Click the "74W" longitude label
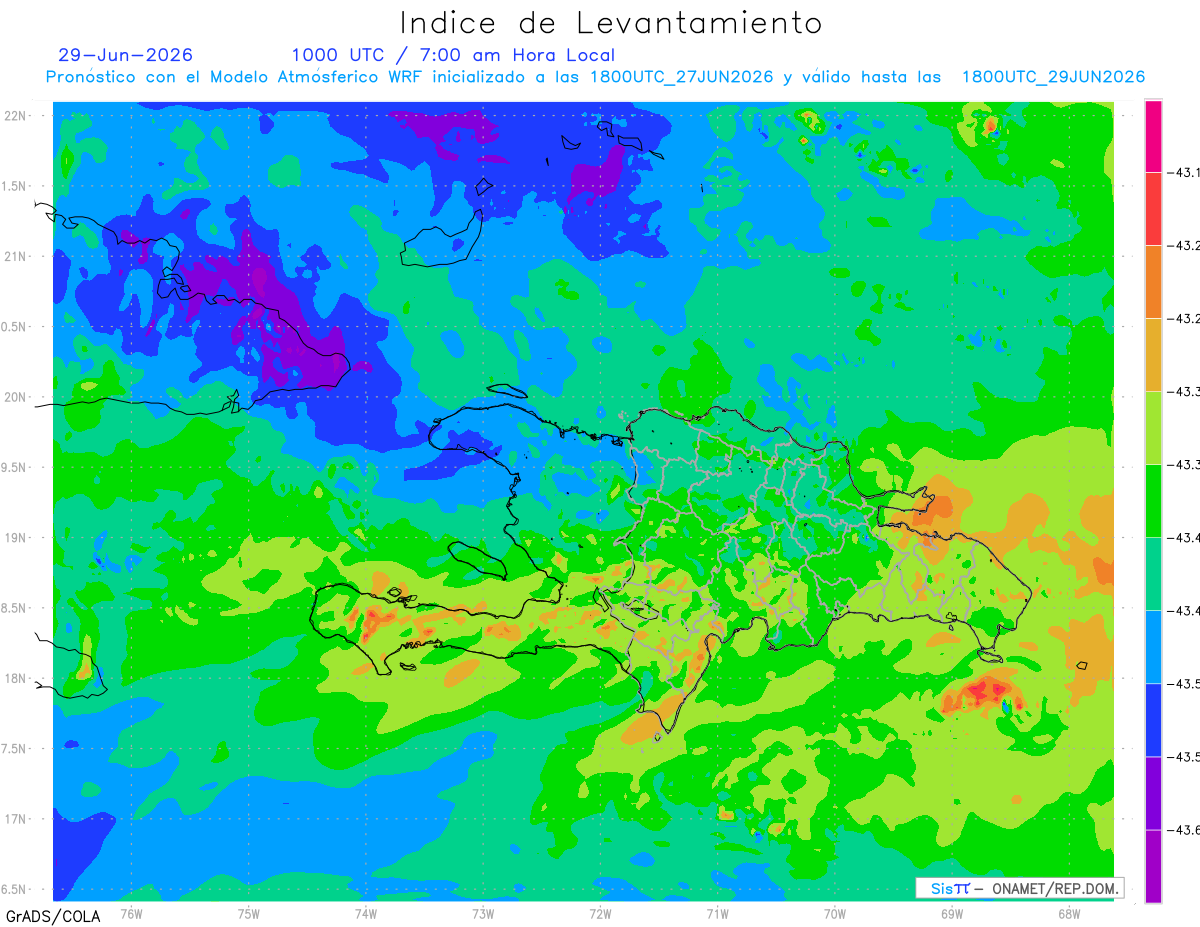The height and width of the screenshot is (927, 1200). pos(366,913)
